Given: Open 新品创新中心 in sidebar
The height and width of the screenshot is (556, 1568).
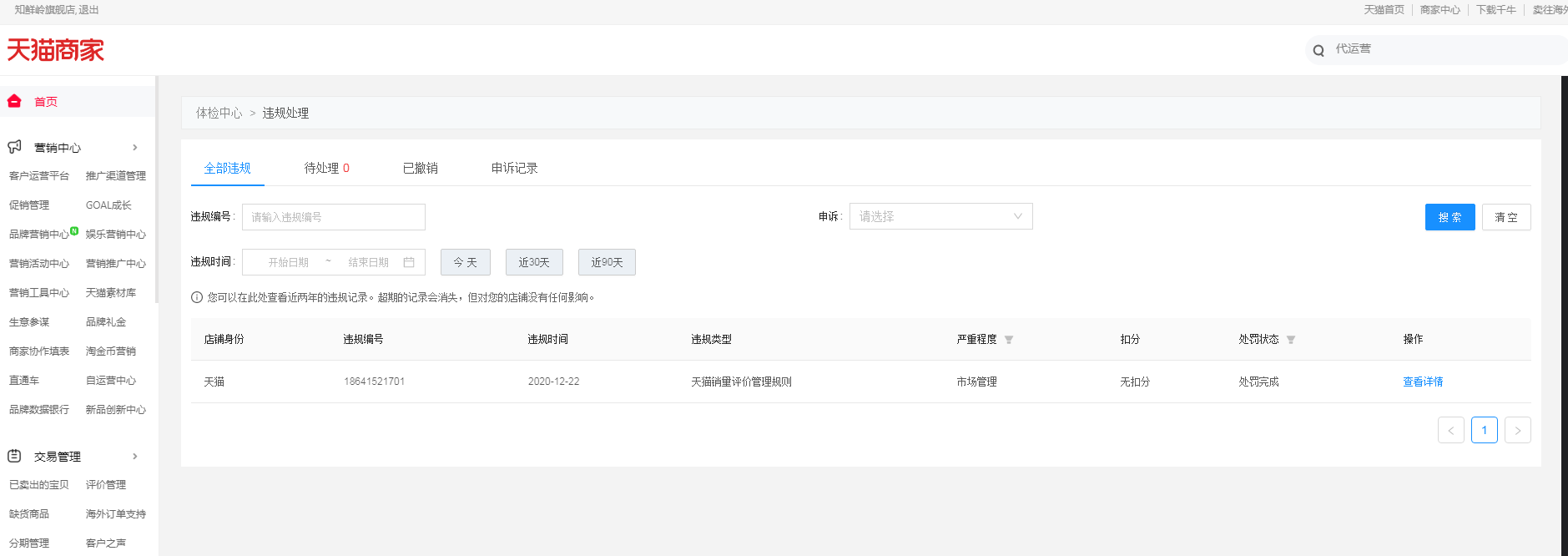Looking at the screenshot, I should tap(116, 410).
